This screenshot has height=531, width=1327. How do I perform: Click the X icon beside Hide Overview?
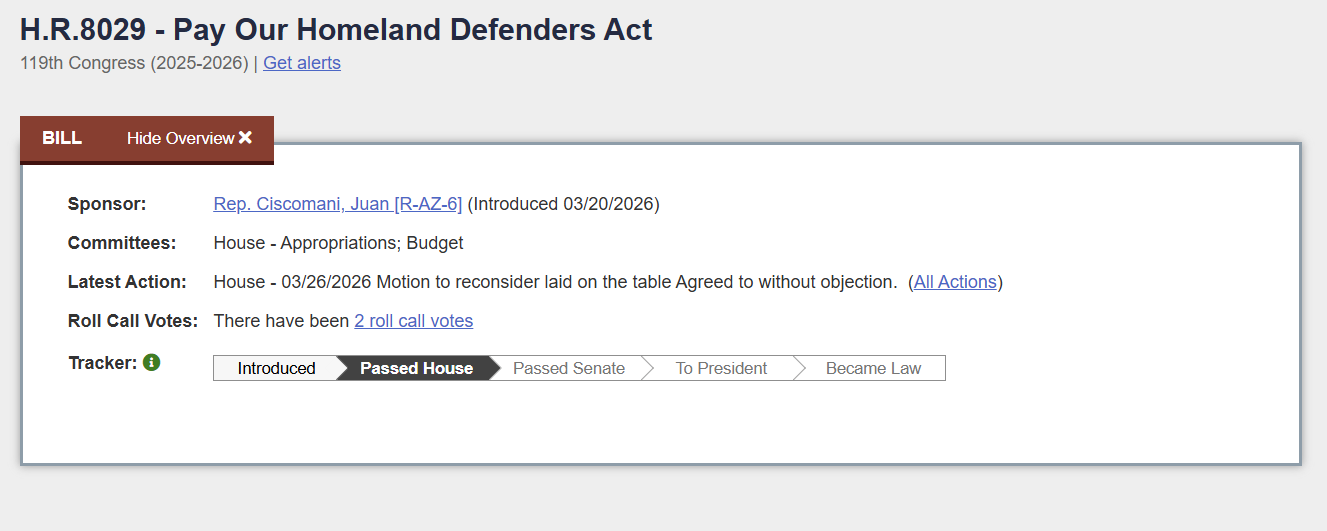pyautogui.click(x=245, y=138)
